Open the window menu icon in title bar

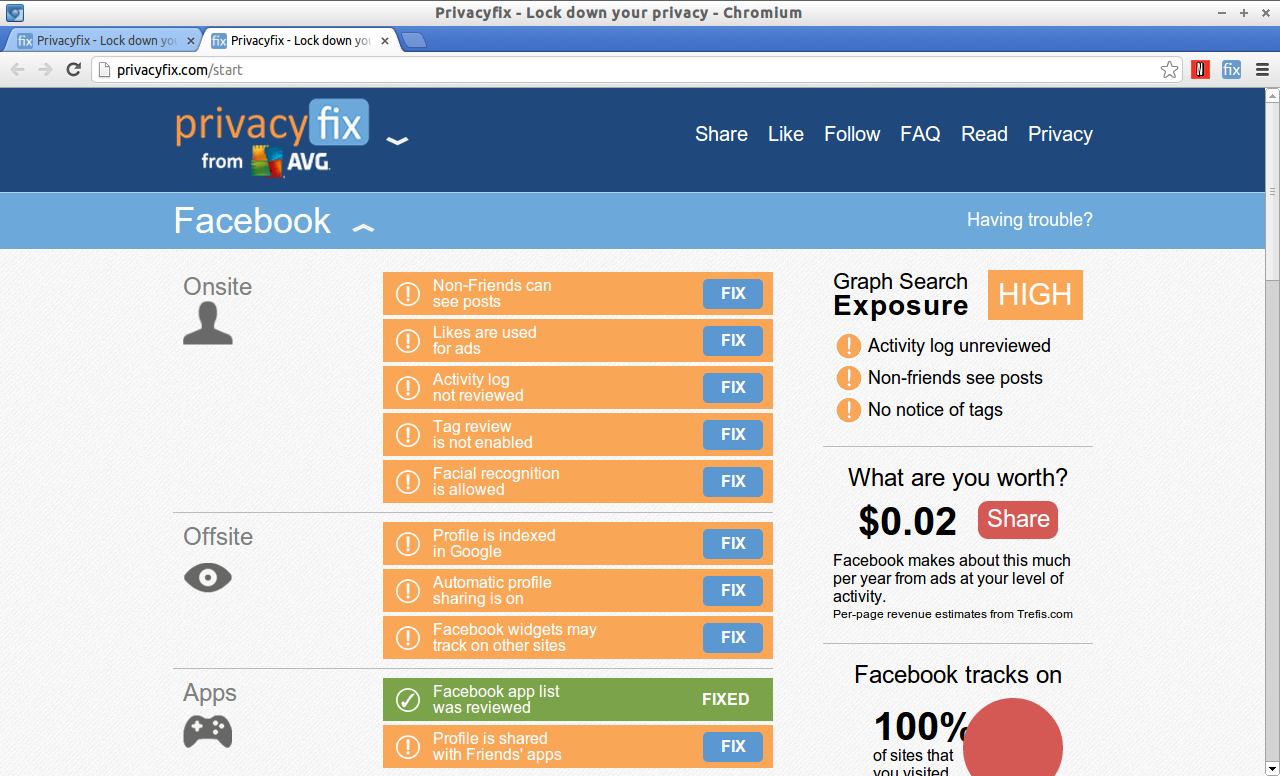pos(15,13)
